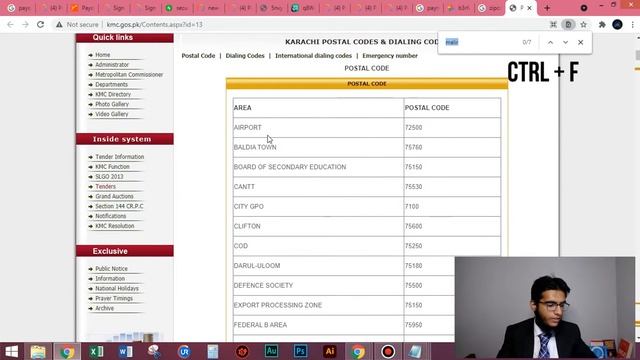Image resolution: width=640 pixels, height=360 pixels.
Task: Open Tender Information link
Action: [x=120, y=157]
